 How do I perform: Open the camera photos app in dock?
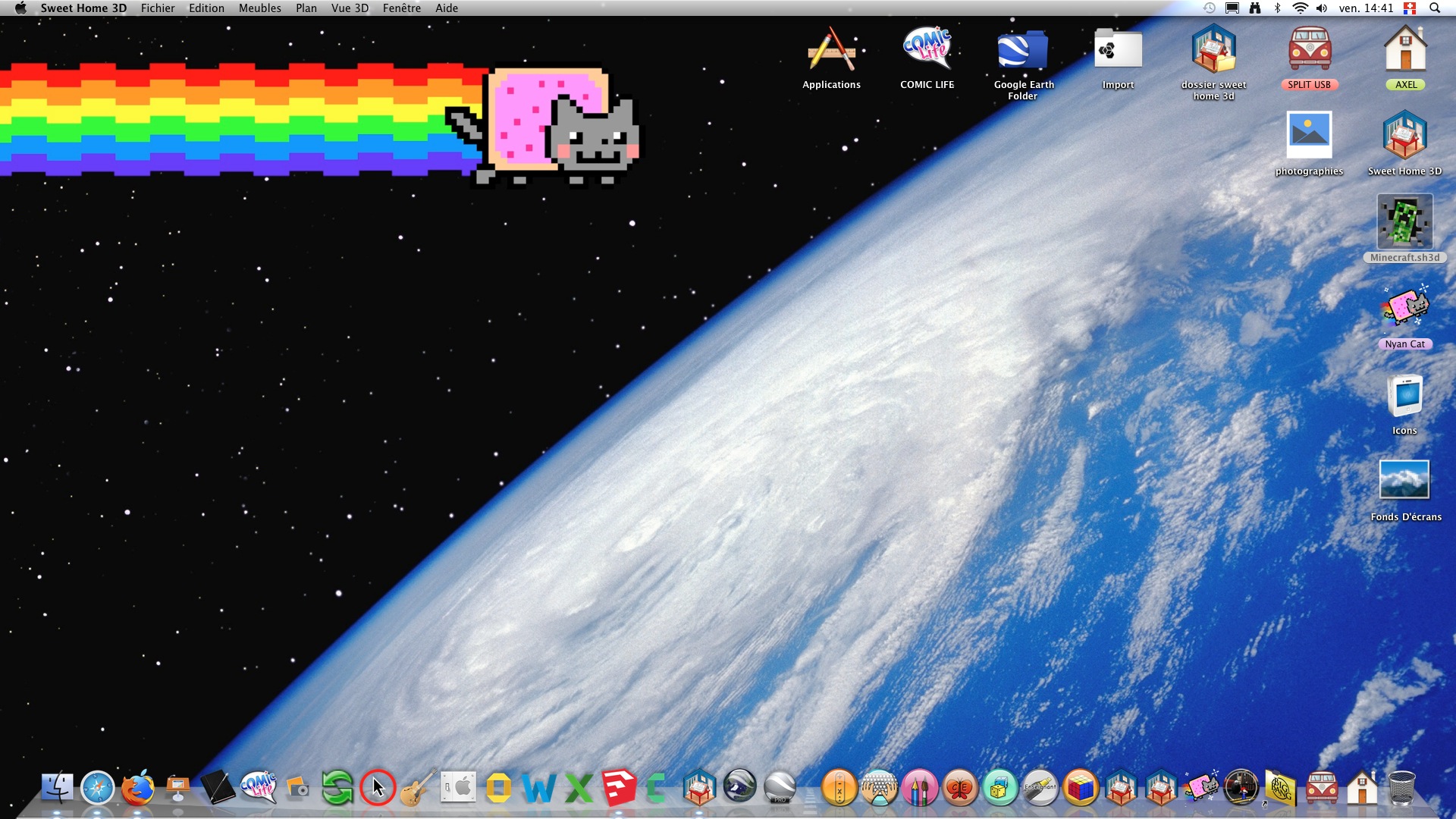click(x=297, y=788)
